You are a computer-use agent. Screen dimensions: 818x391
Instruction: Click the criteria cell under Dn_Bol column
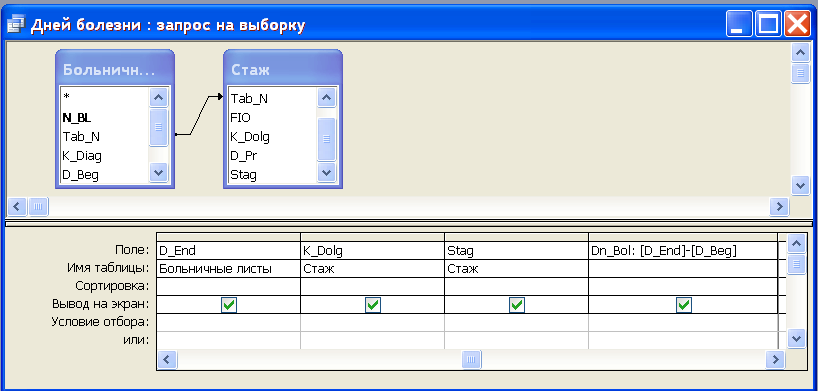683,323
